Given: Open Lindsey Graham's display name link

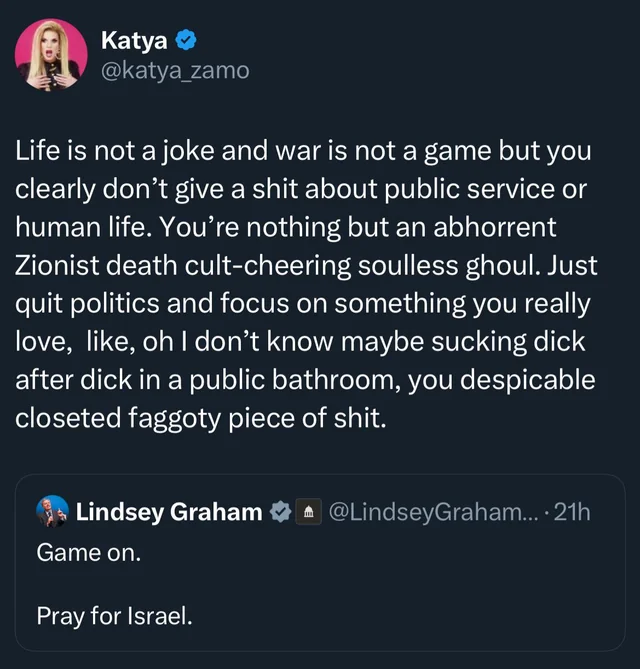Looking at the screenshot, I should click(x=170, y=513).
